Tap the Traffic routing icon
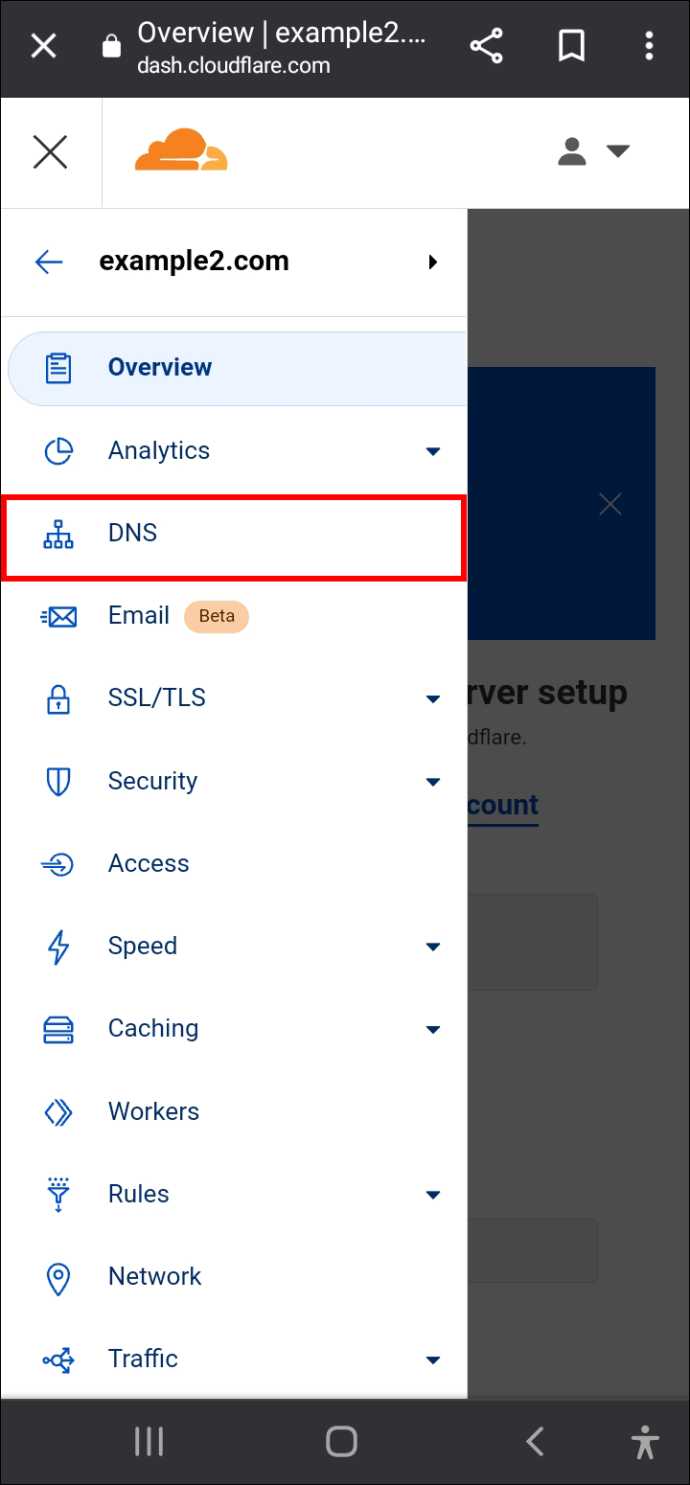This screenshot has width=690, height=1485. pos(58,1360)
